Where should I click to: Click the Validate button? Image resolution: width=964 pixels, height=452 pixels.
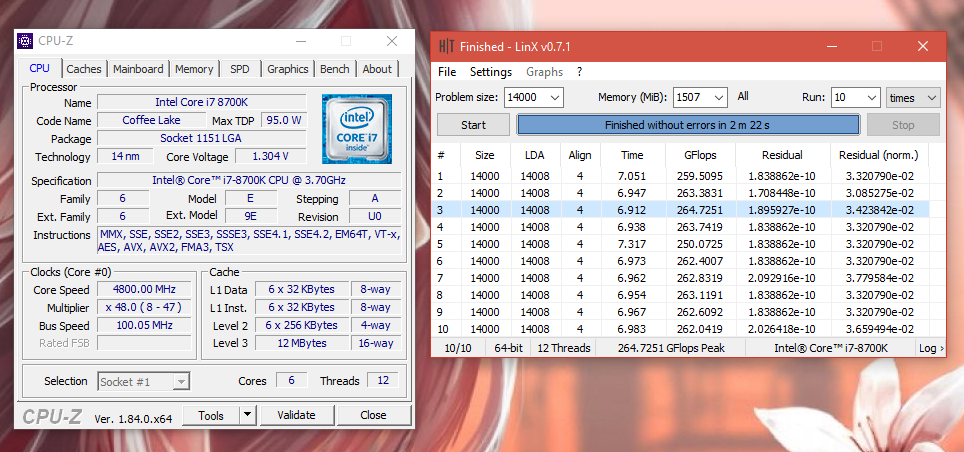point(296,415)
